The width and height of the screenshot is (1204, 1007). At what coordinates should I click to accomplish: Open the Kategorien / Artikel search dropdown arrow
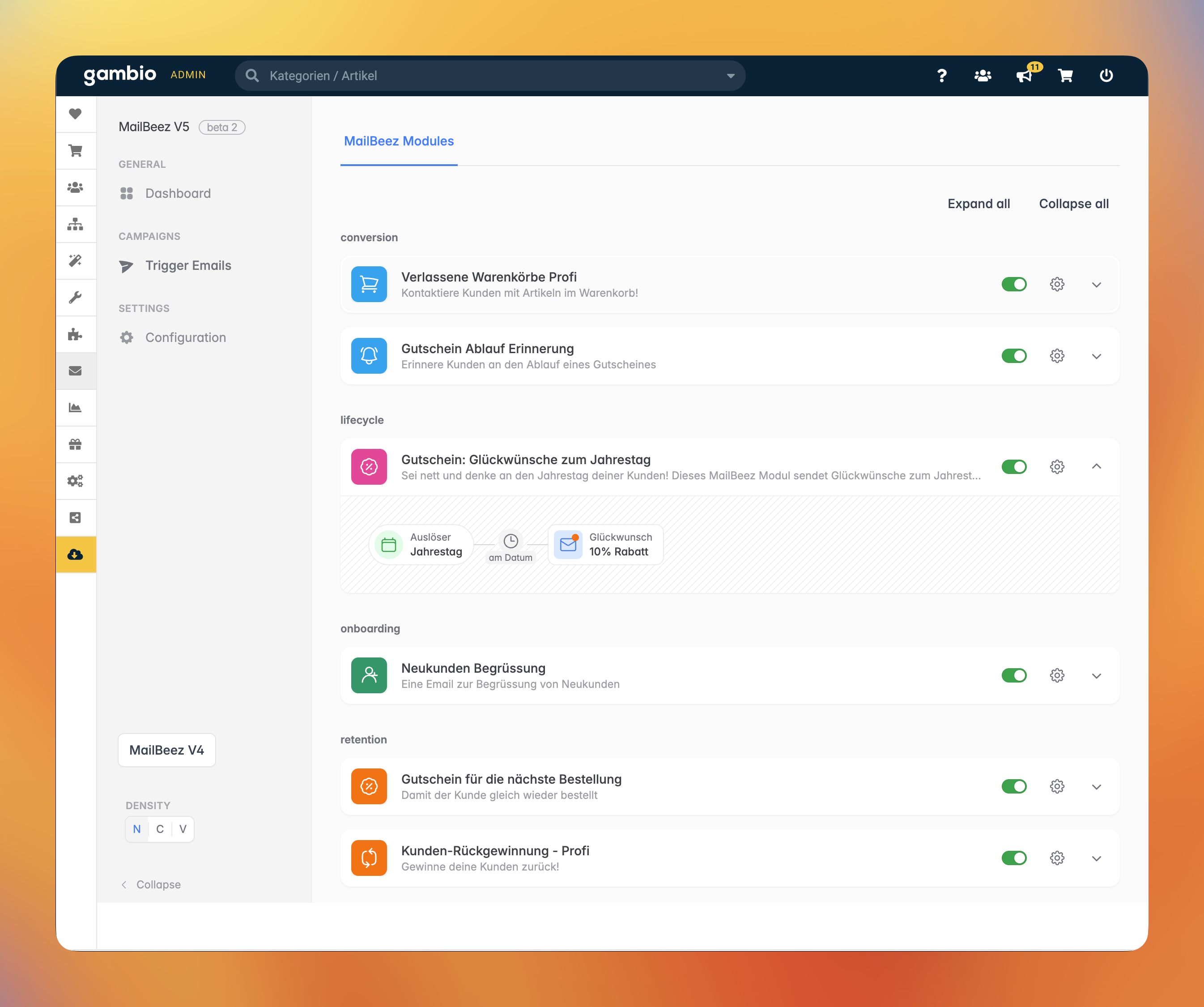pos(731,76)
